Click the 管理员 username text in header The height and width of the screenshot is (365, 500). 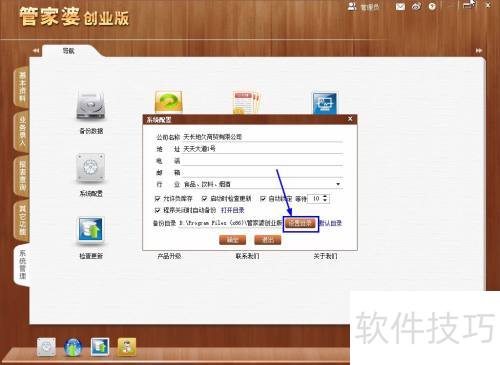[x=370, y=7]
